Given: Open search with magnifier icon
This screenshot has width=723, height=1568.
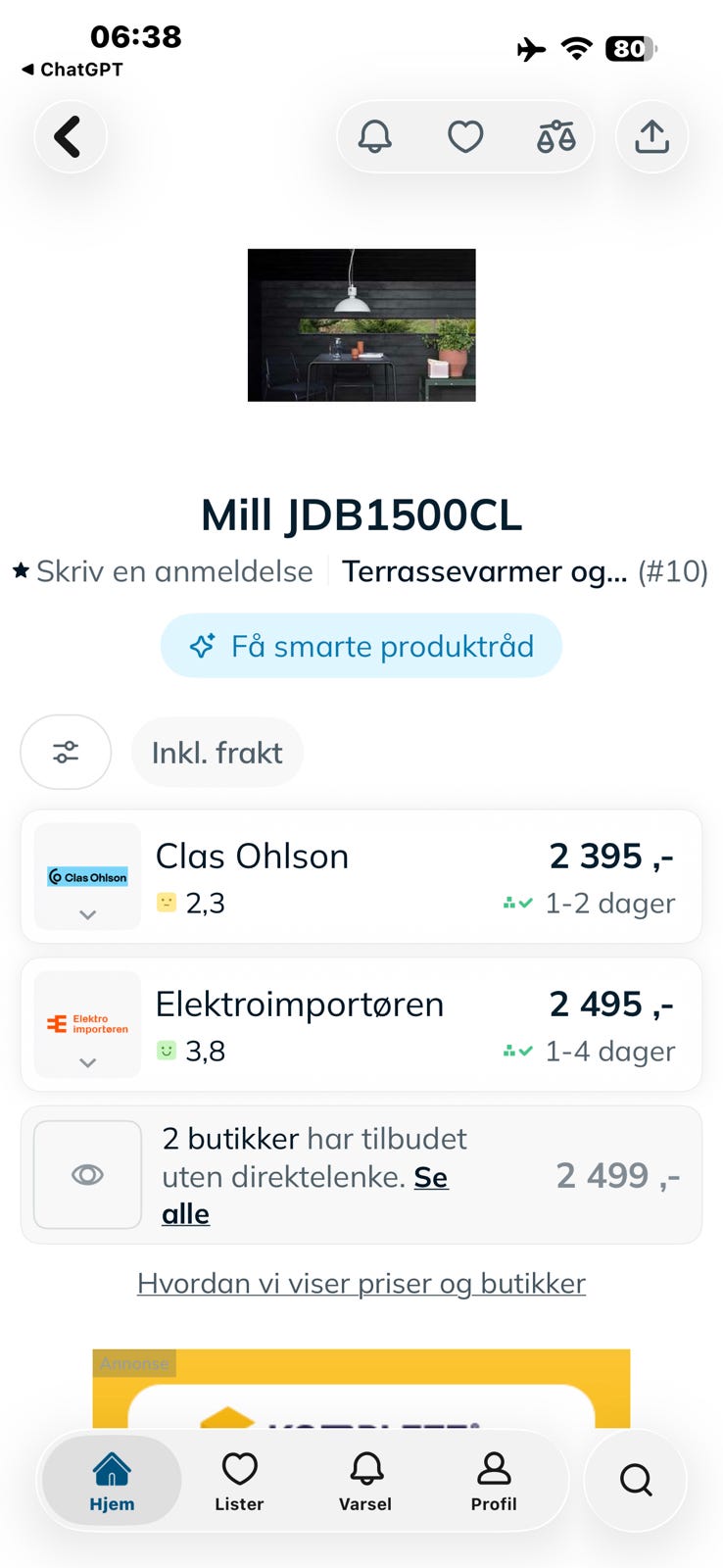Looking at the screenshot, I should click(636, 1479).
